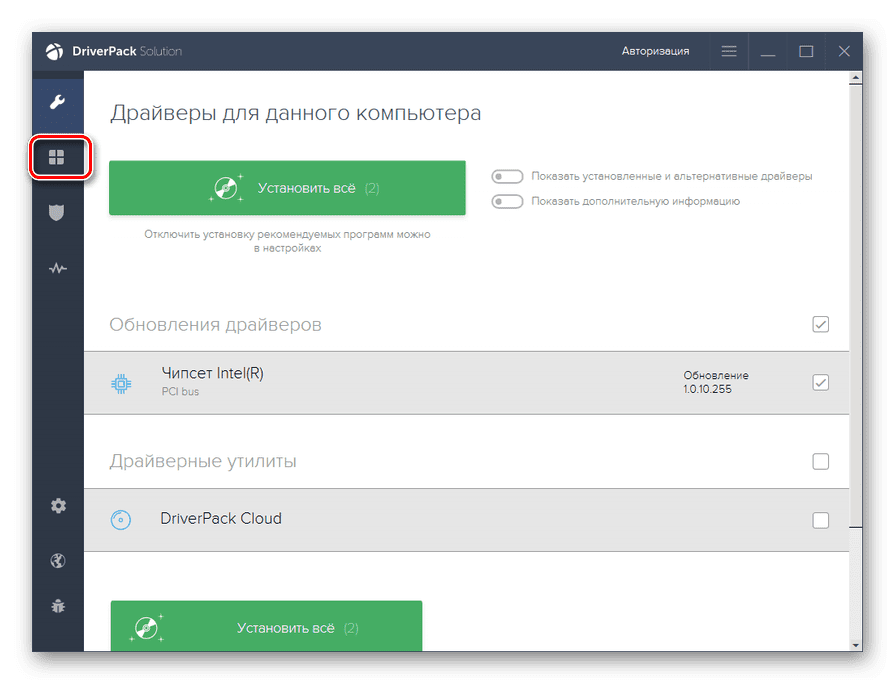
Task: Open the software grid section in sidebar
Action: [57, 157]
